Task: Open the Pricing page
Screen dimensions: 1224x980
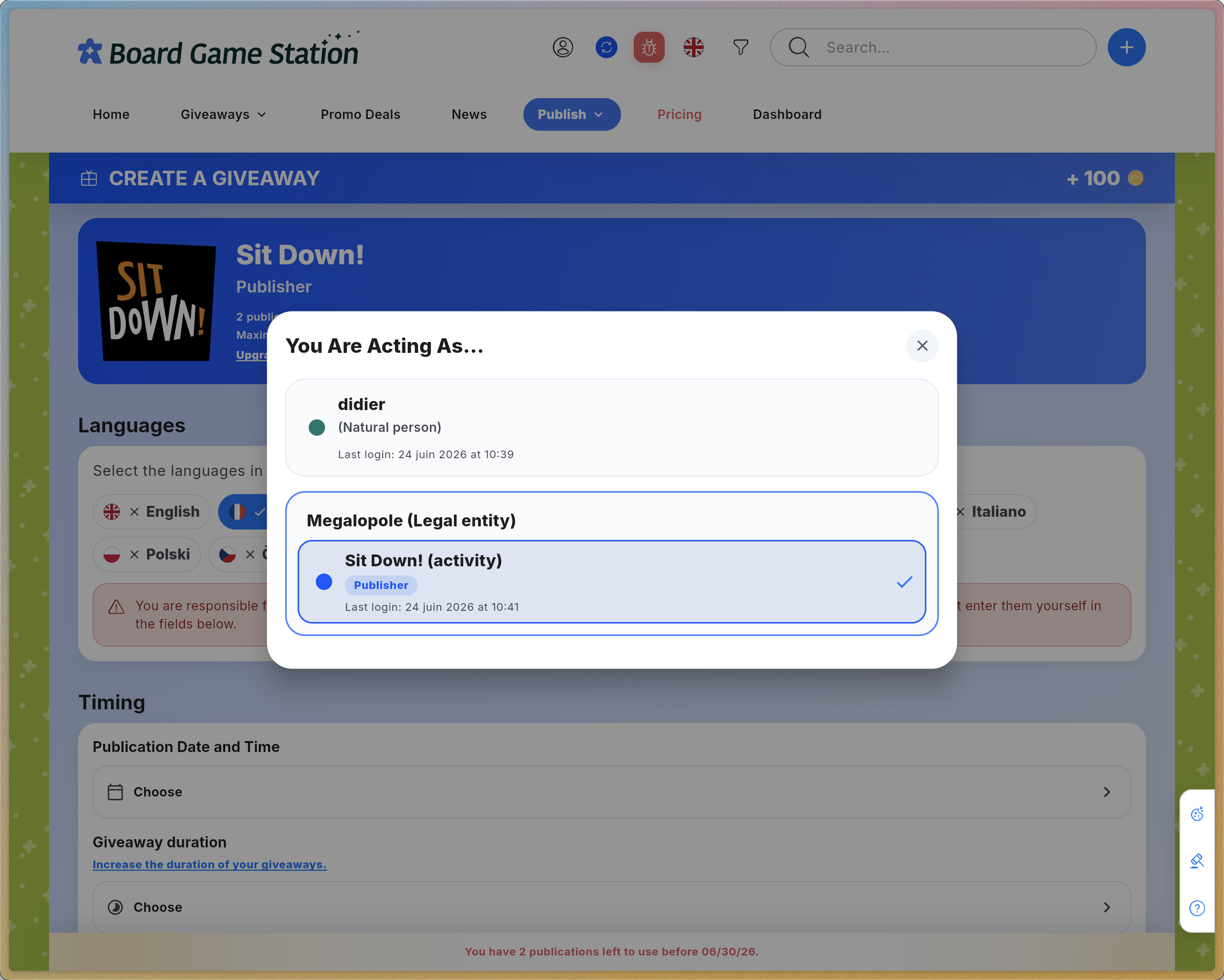Action: pos(679,114)
